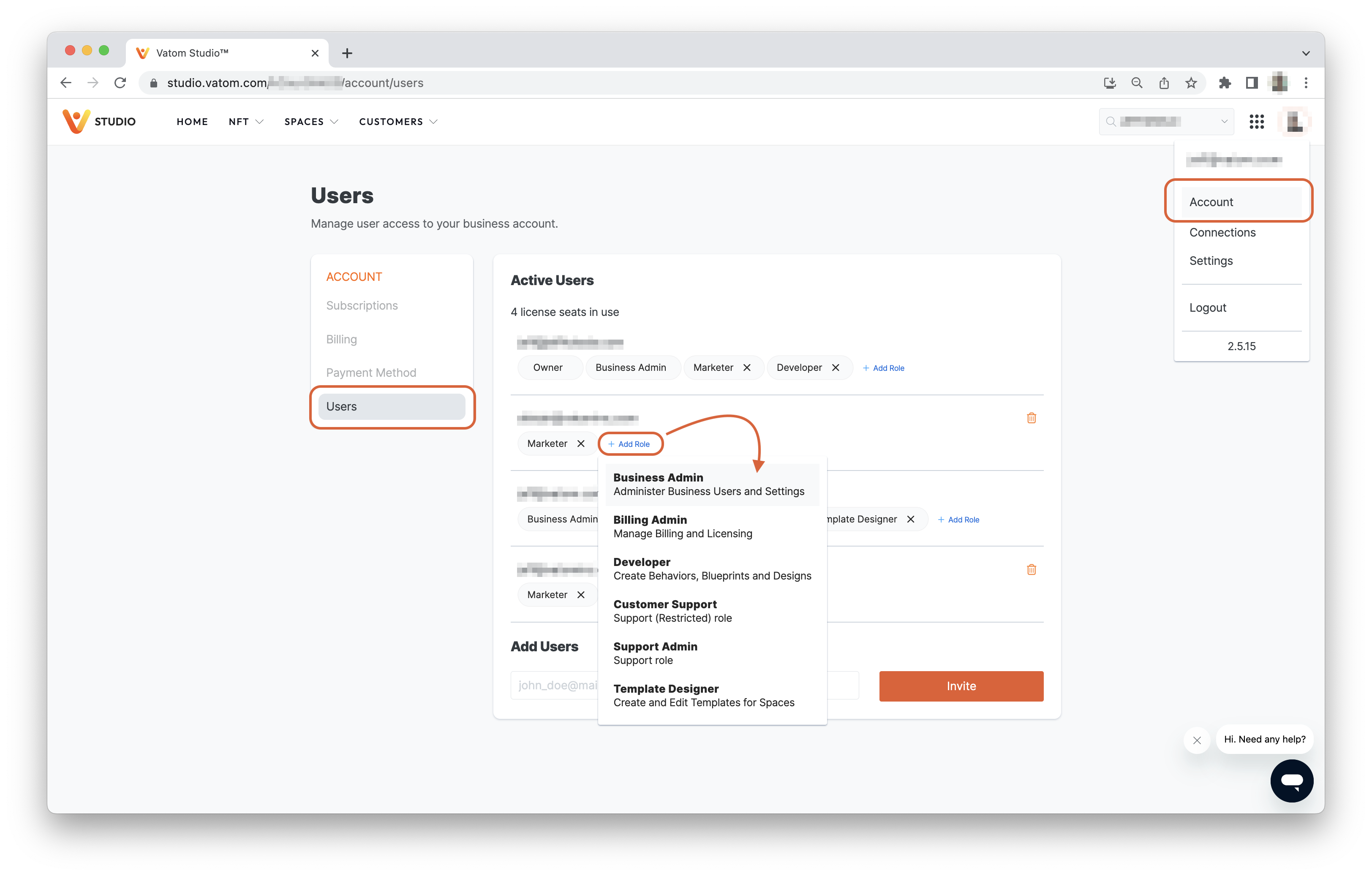Choose the Business Admin role option
Screen dimensions: 1372x876
coord(712,484)
